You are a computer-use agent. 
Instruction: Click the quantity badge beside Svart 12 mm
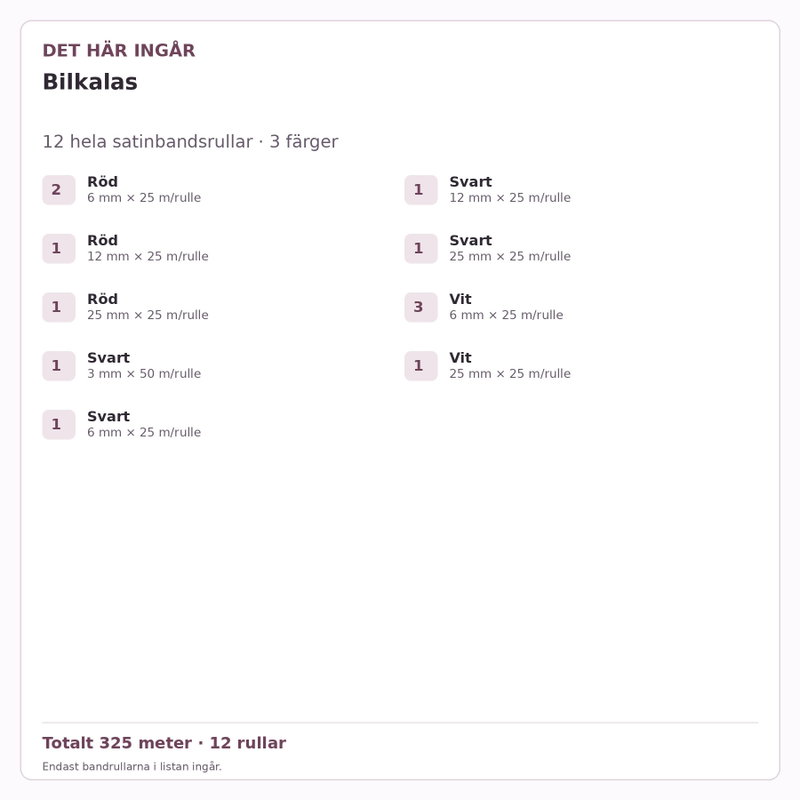pyautogui.click(x=421, y=190)
